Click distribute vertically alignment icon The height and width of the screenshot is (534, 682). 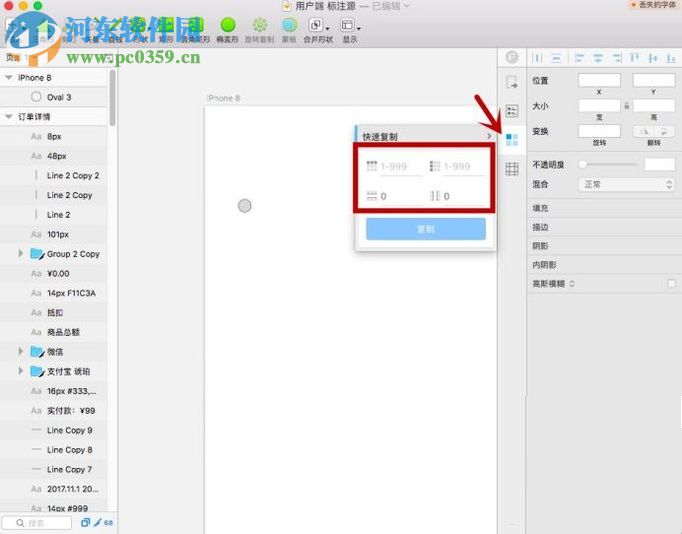[x=556, y=58]
